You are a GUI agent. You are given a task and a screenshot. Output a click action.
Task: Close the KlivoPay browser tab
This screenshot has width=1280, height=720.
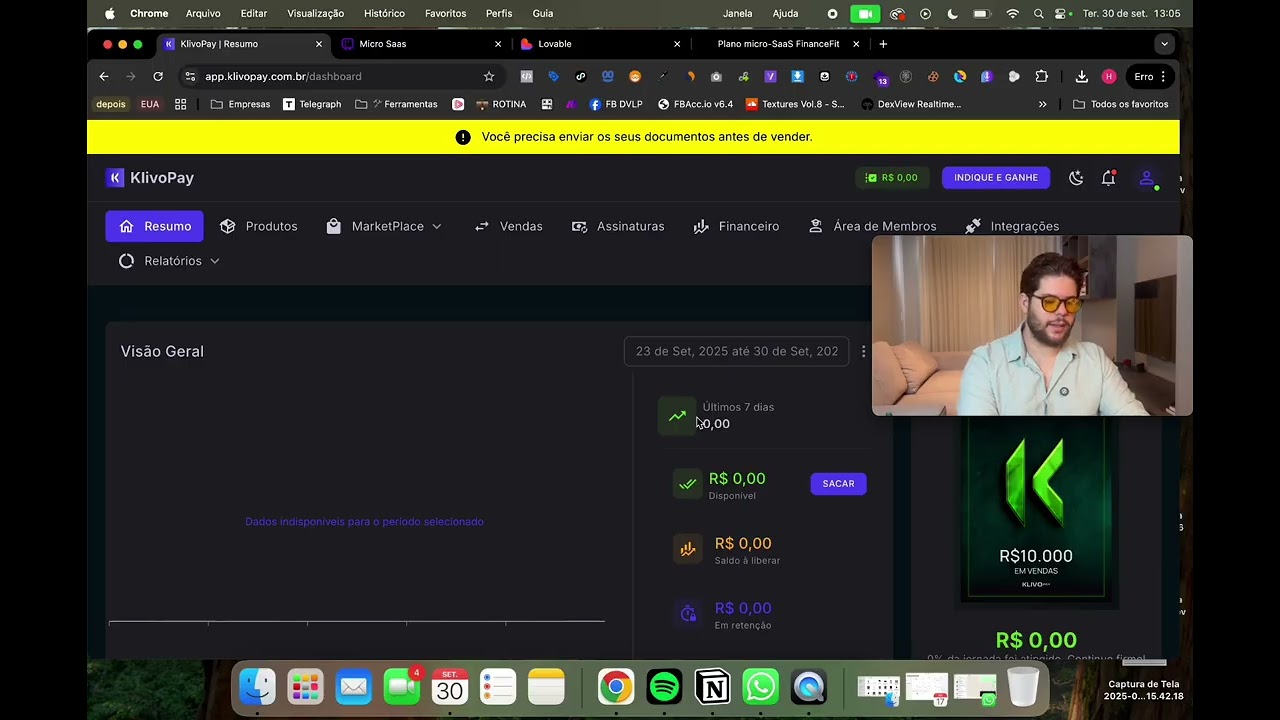coord(319,44)
